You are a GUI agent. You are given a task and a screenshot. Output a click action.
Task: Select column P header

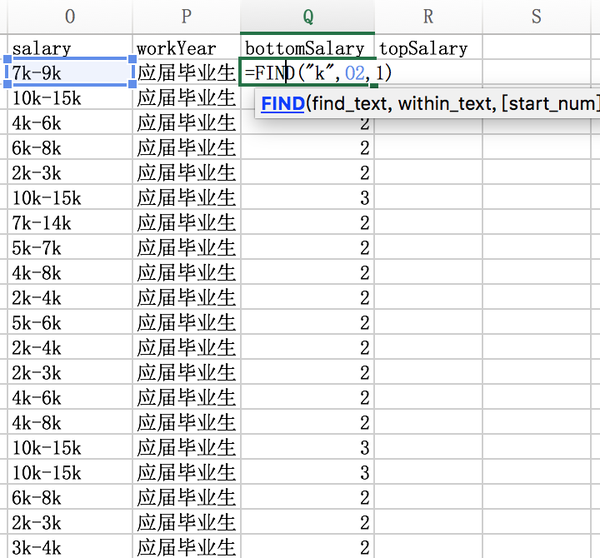186,16
